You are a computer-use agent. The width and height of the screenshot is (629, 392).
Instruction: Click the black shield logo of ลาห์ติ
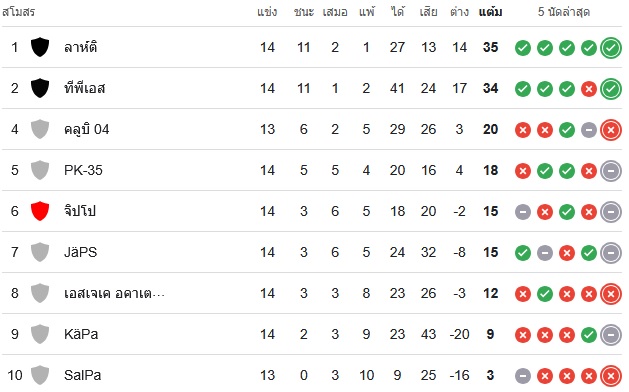click(x=40, y=47)
